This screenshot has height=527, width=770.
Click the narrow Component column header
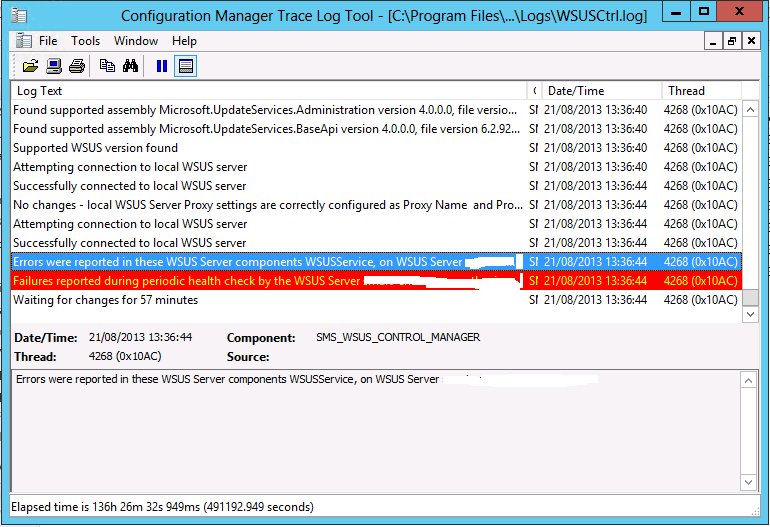[x=534, y=91]
